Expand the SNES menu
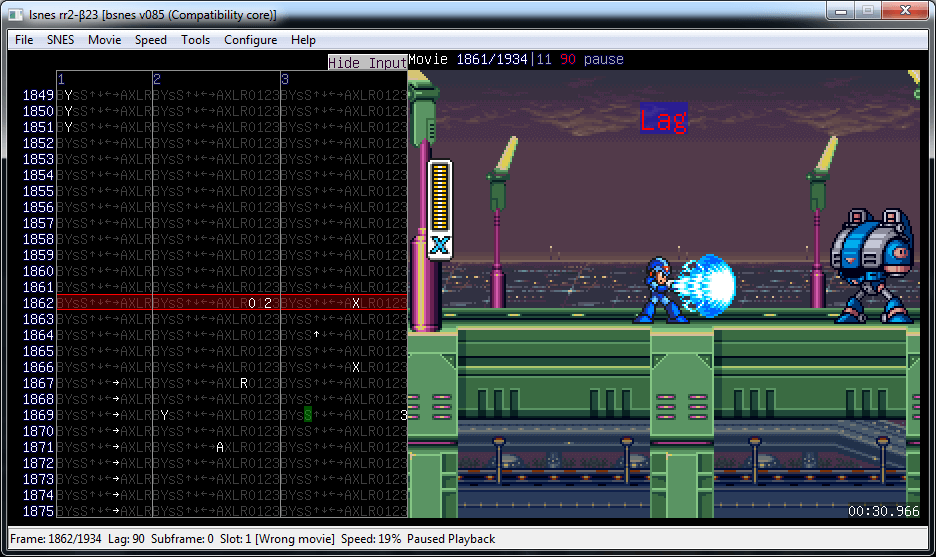This screenshot has width=936, height=557. [x=60, y=40]
